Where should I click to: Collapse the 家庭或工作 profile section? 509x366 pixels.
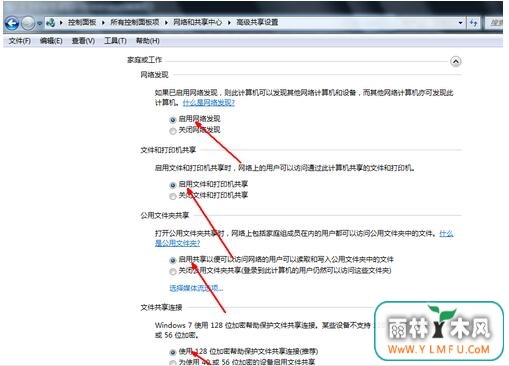pos(456,61)
